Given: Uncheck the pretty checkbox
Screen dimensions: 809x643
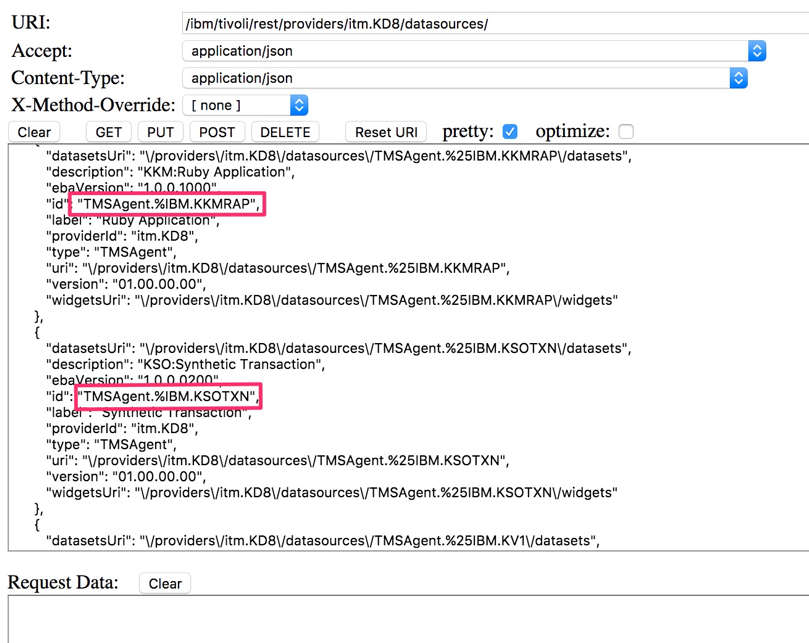Looking at the screenshot, I should (x=510, y=132).
